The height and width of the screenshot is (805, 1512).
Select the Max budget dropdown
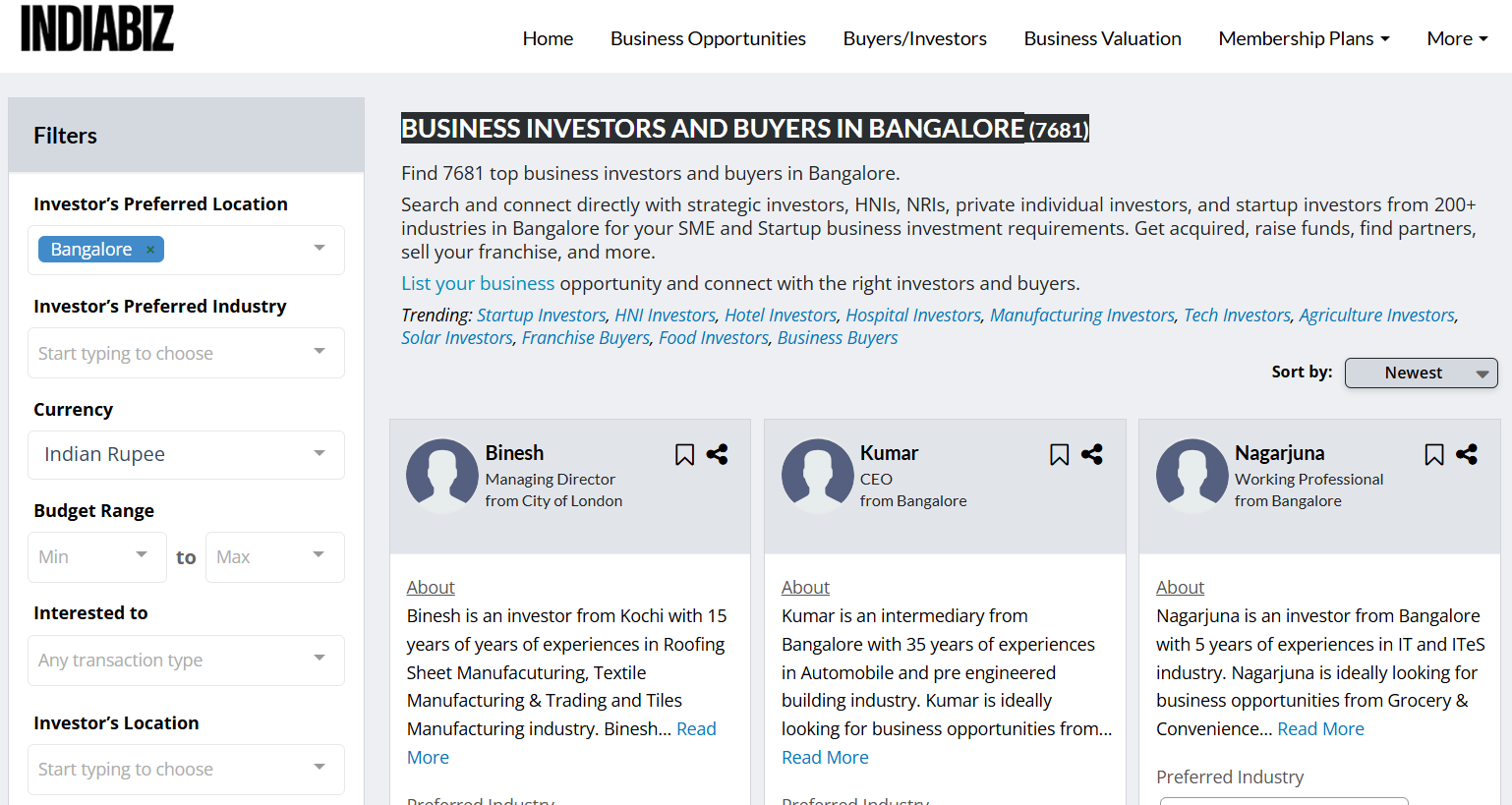pos(274,557)
